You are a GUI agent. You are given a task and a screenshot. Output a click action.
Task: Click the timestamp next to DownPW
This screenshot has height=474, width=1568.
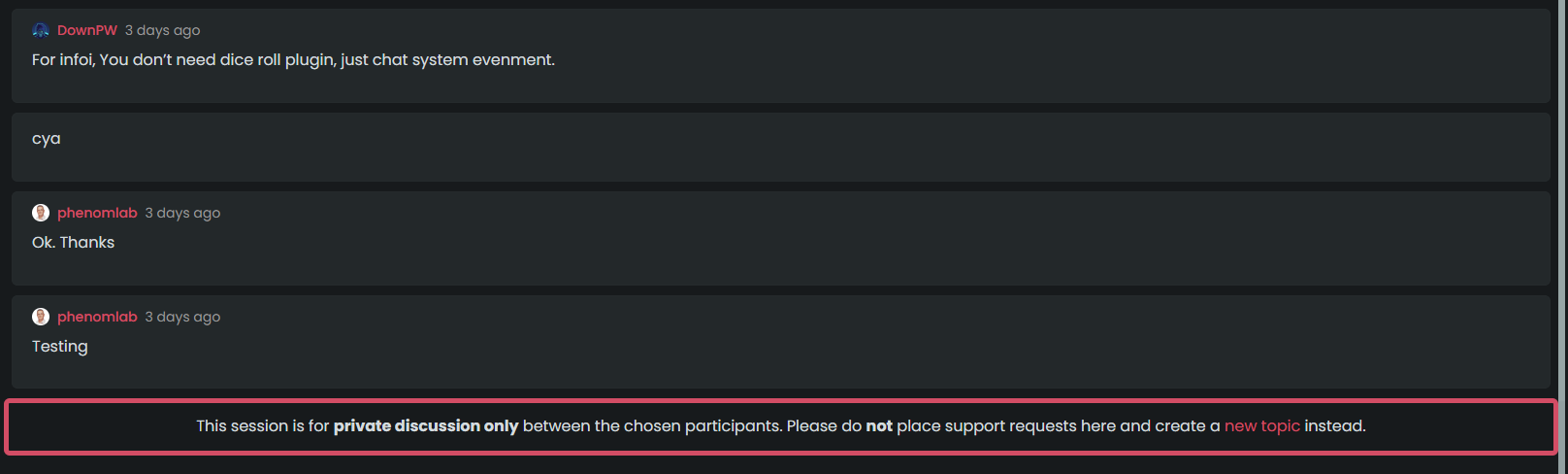pos(162,30)
